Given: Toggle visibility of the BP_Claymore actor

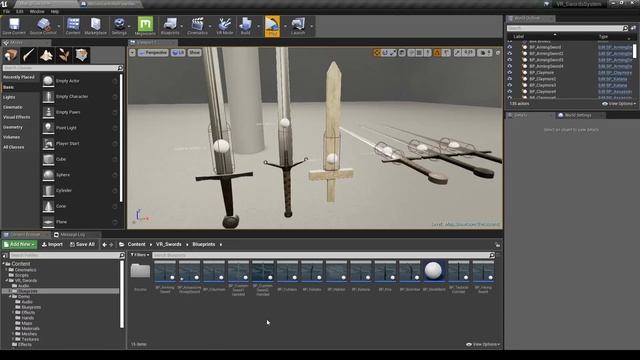Looking at the screenshot, I should click(x=509, y=73).
